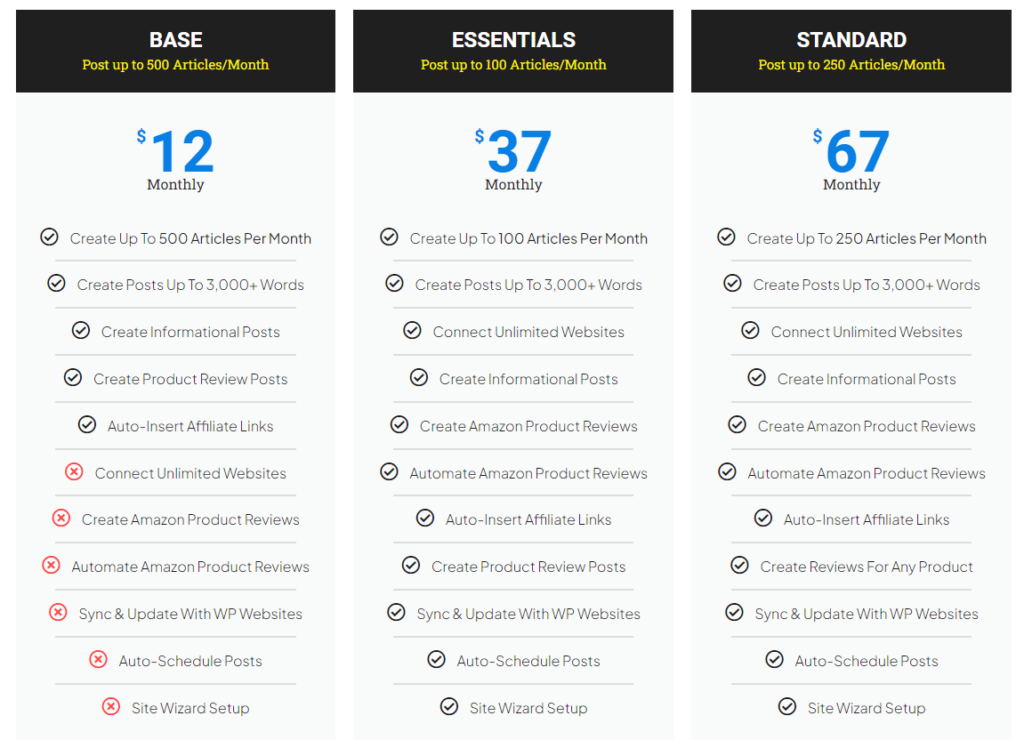
Task: Click checkmark next to Create Reviews For Any Product
Action: pos(739,565)
